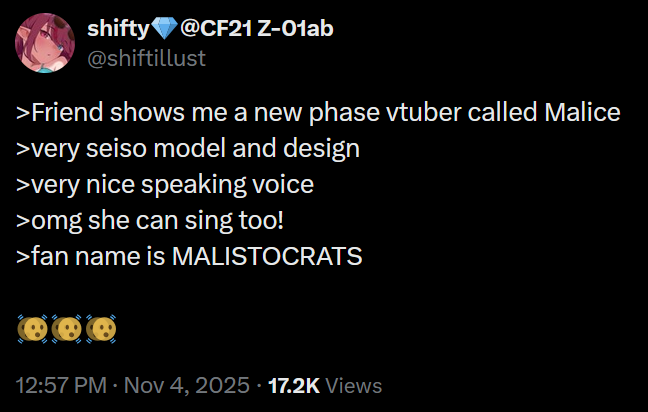Screen dimensions: 648x412
Task: Click the "Views" label
Action: tap(354, 385)
